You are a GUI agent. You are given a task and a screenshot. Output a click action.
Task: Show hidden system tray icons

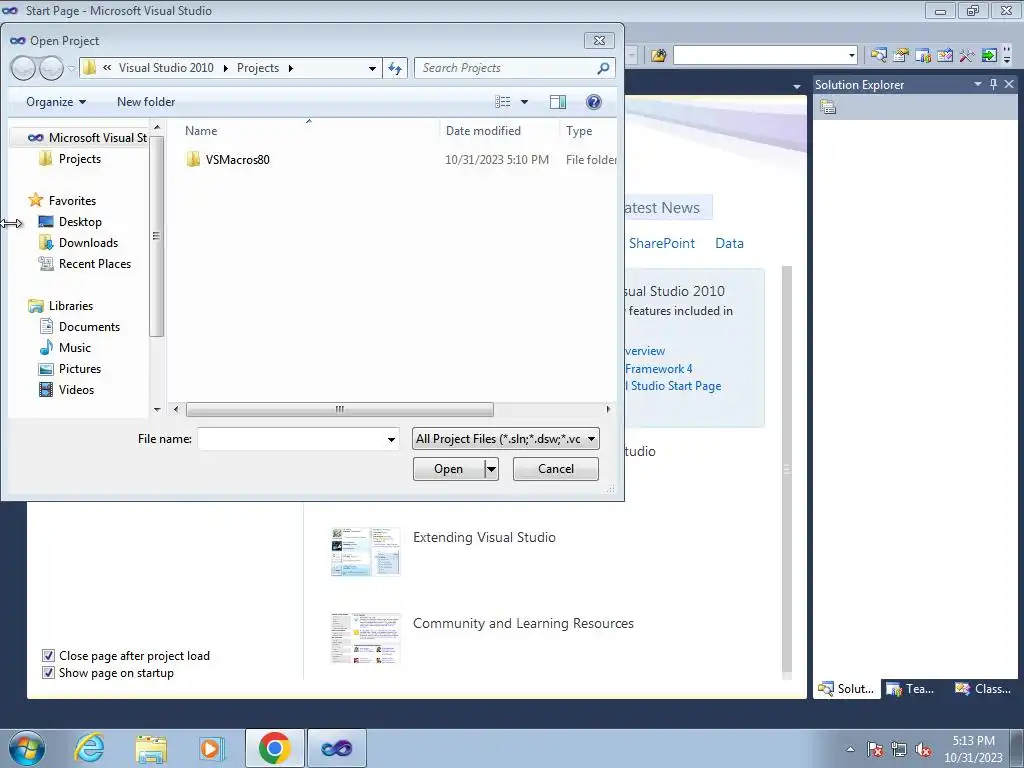850,750
